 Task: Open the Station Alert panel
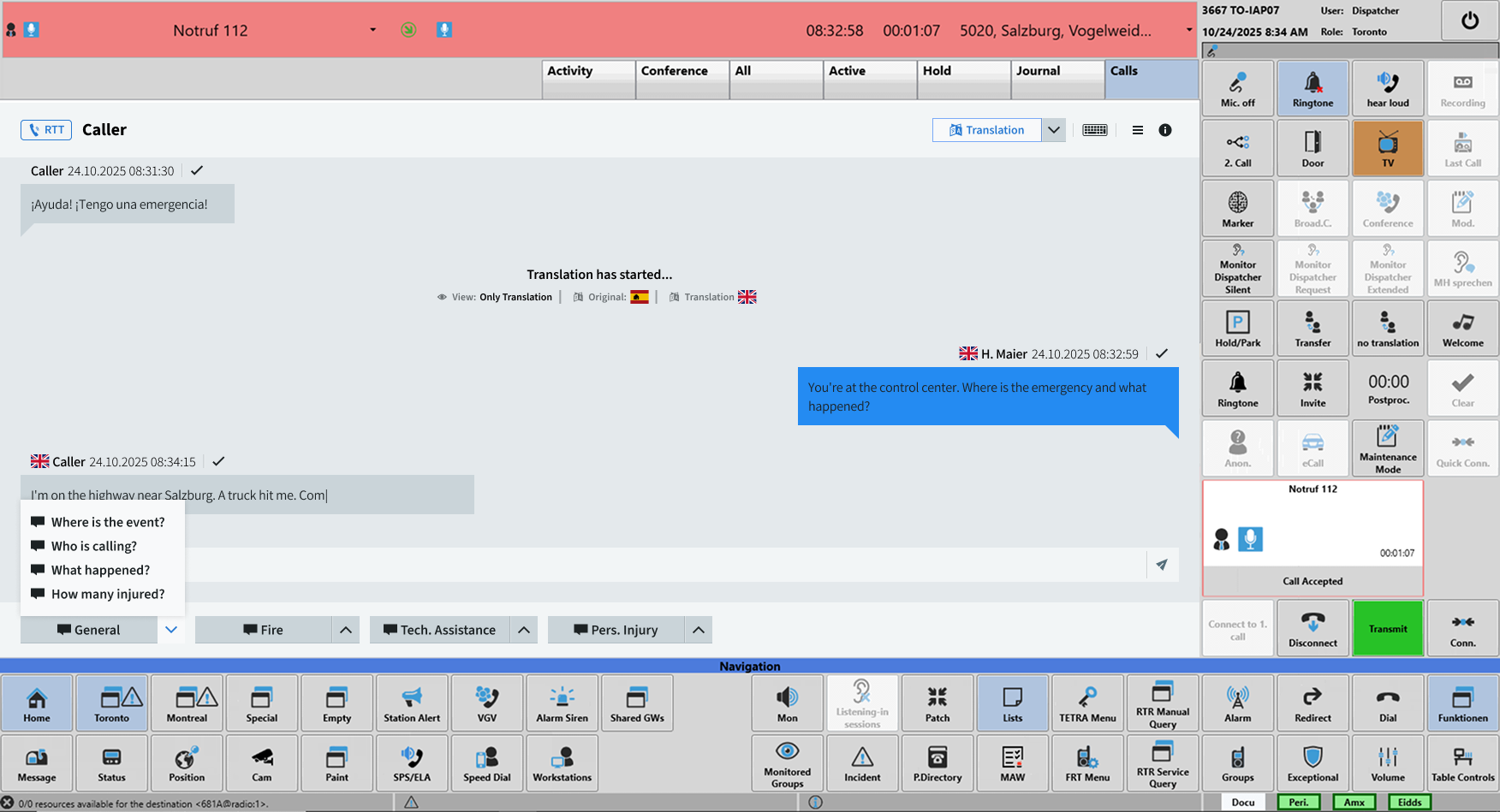[412, 703]
